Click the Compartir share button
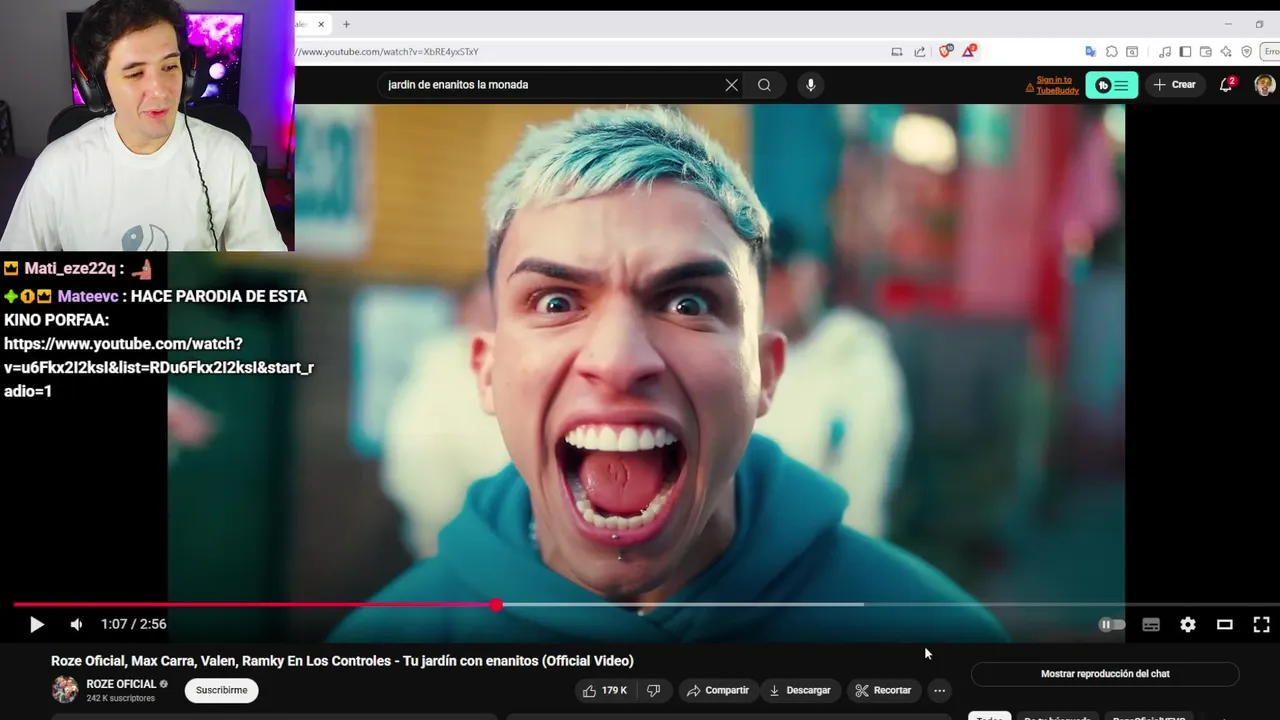The height and width of the screenshot is (720, 1280). [718, 690]
